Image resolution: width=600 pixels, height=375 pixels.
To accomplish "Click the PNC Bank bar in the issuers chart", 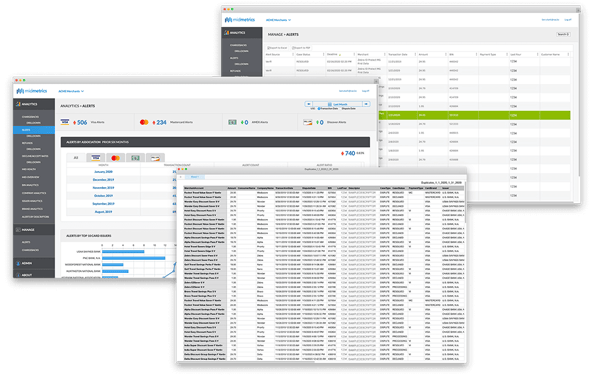I will point(134,258).
